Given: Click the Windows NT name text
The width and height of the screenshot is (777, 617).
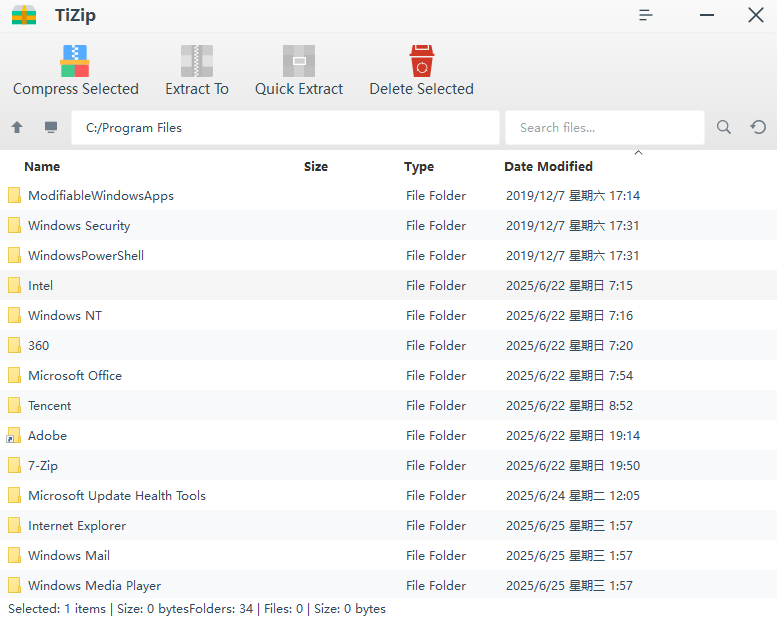Looking at the screenshot, I should click(x=65, y=315).
